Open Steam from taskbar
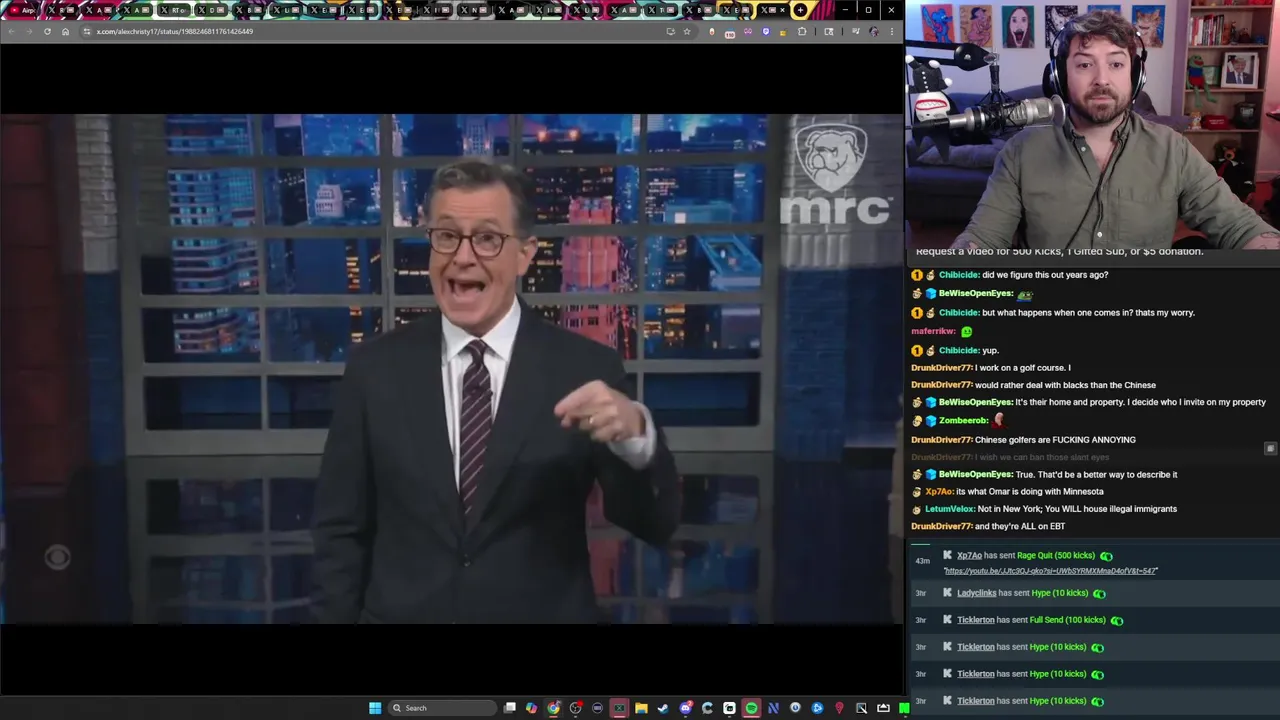The height and width of the screenshot is (720, 1280). (662, 708)
